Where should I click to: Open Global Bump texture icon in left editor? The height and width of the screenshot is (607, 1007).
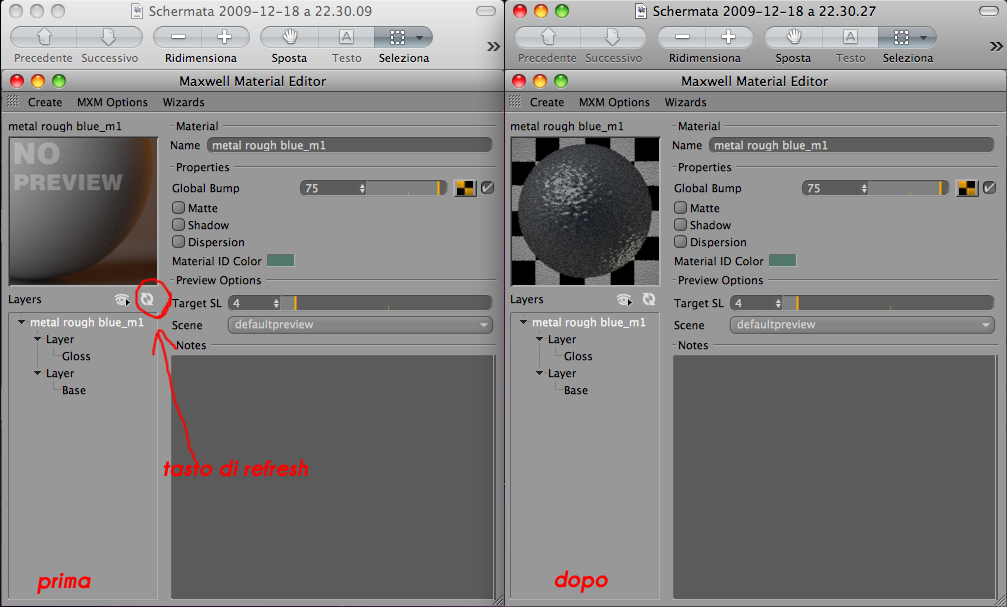pyautogui.click(x=465, y=188)
